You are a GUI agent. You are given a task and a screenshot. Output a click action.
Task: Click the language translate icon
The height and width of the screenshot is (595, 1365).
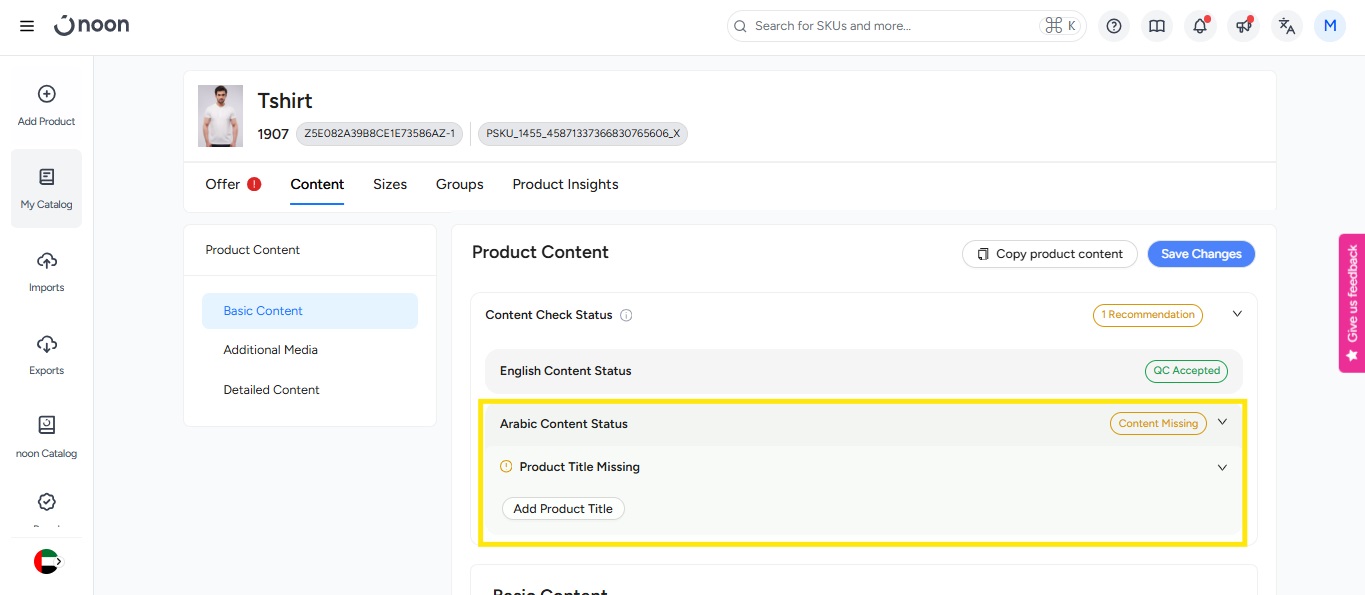[1287, 26]
